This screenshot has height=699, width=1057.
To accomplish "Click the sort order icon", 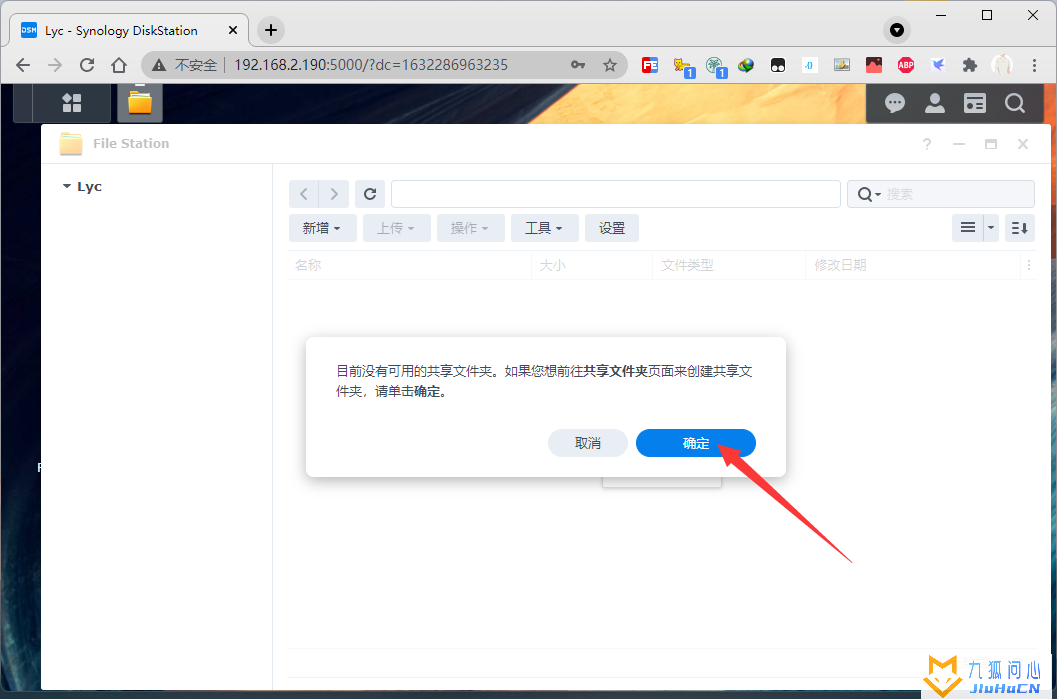I will [x=1019, y=228].
